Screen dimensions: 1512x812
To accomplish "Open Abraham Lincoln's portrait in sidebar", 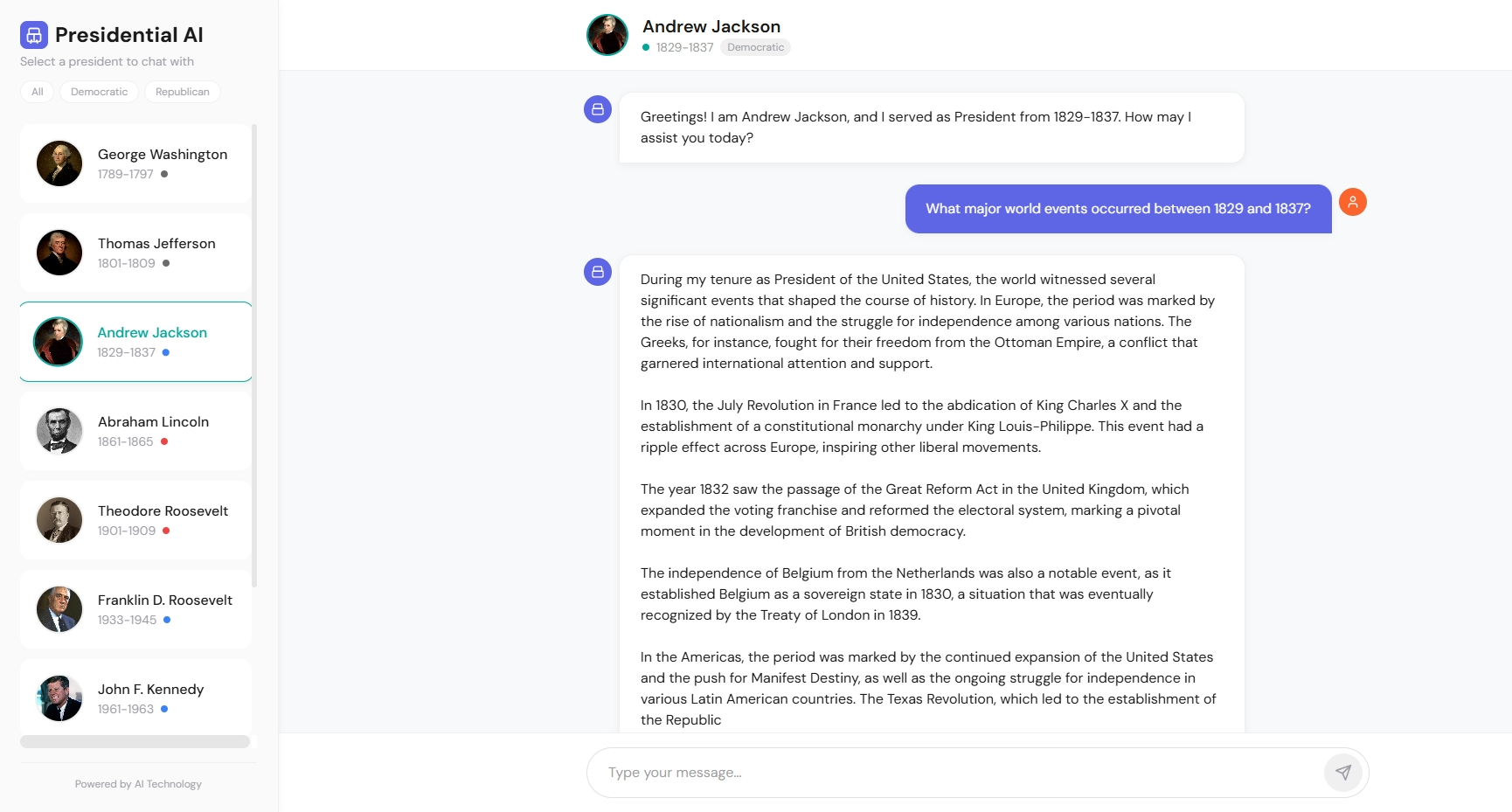I will 59,431.
